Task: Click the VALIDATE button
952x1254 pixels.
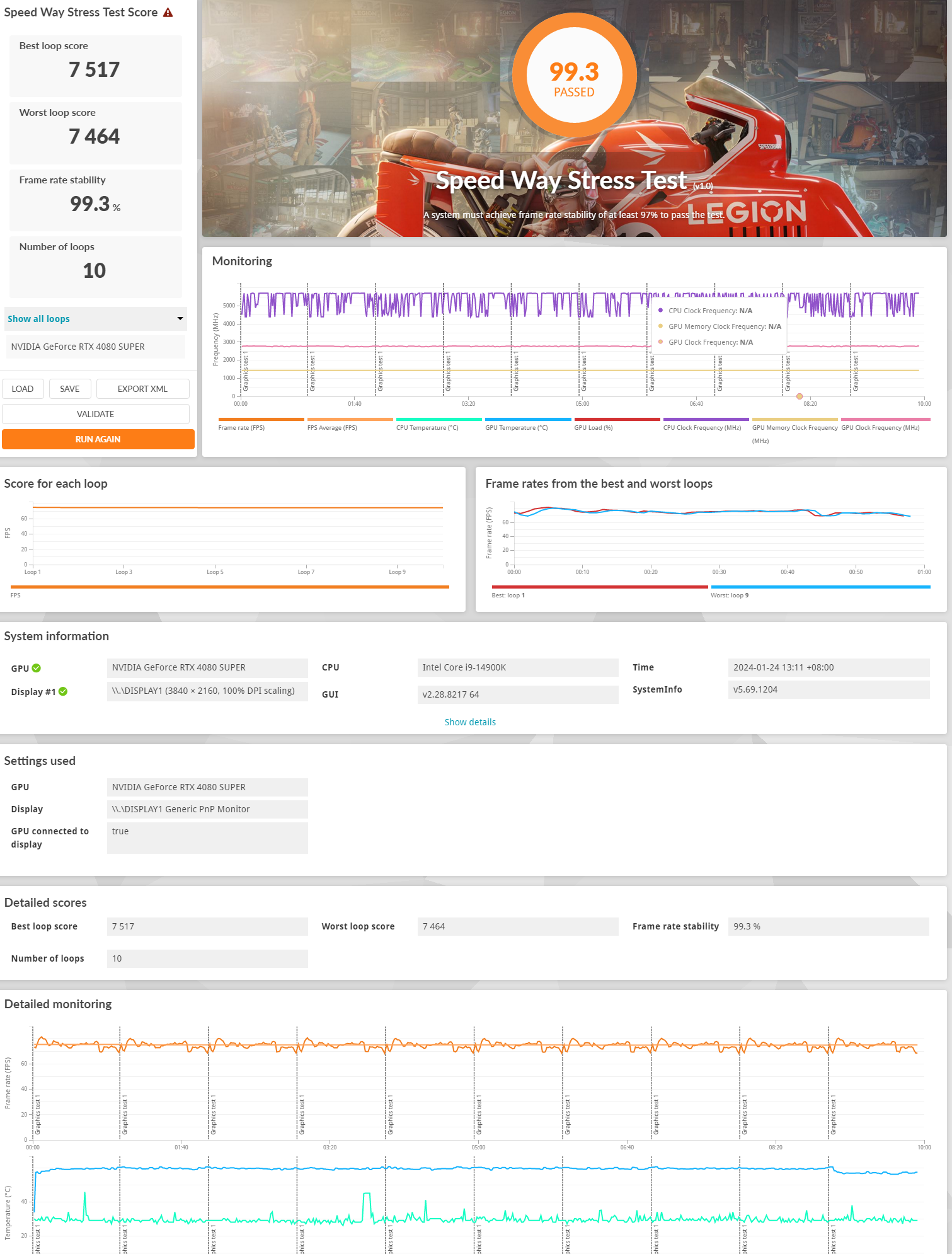Action: [96, 414]
